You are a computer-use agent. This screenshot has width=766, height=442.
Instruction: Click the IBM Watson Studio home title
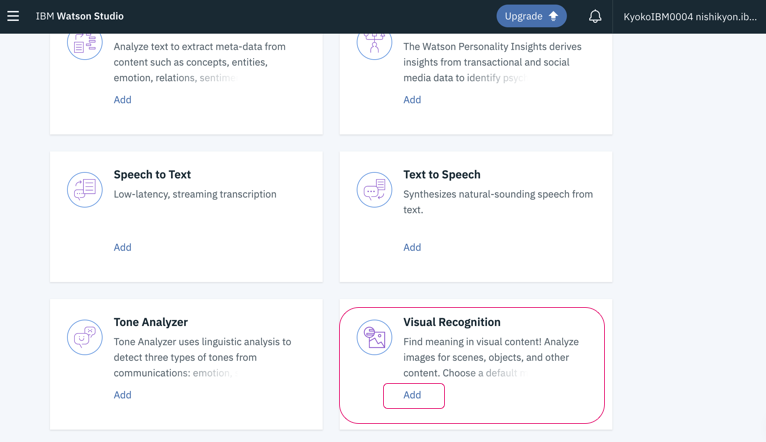(x=79, y=16)
